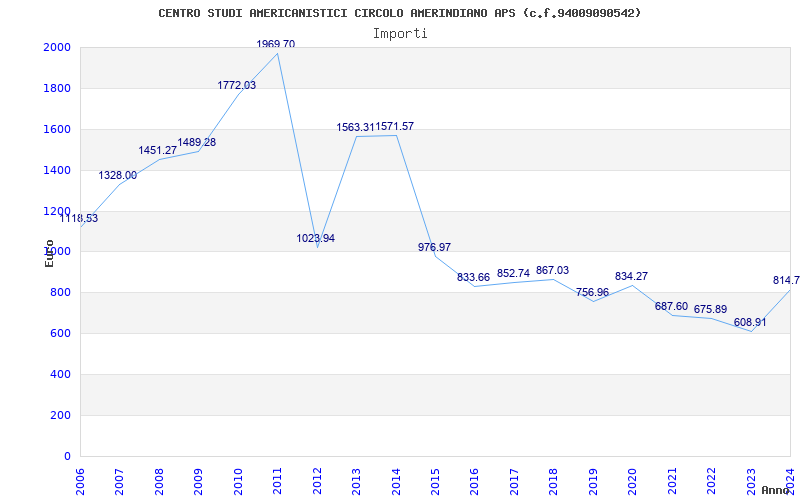Select the 1800 y-axis tick label

[57, 88]
